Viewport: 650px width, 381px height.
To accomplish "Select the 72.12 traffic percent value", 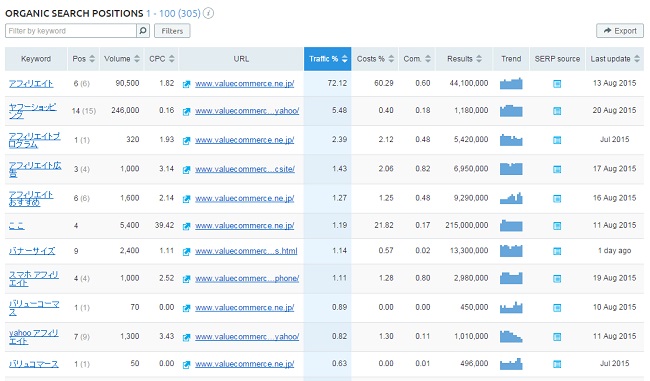I will click(337, 83).
